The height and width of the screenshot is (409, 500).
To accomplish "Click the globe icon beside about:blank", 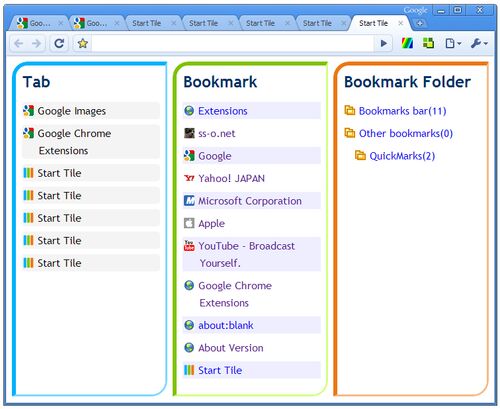I will point(189,325).
